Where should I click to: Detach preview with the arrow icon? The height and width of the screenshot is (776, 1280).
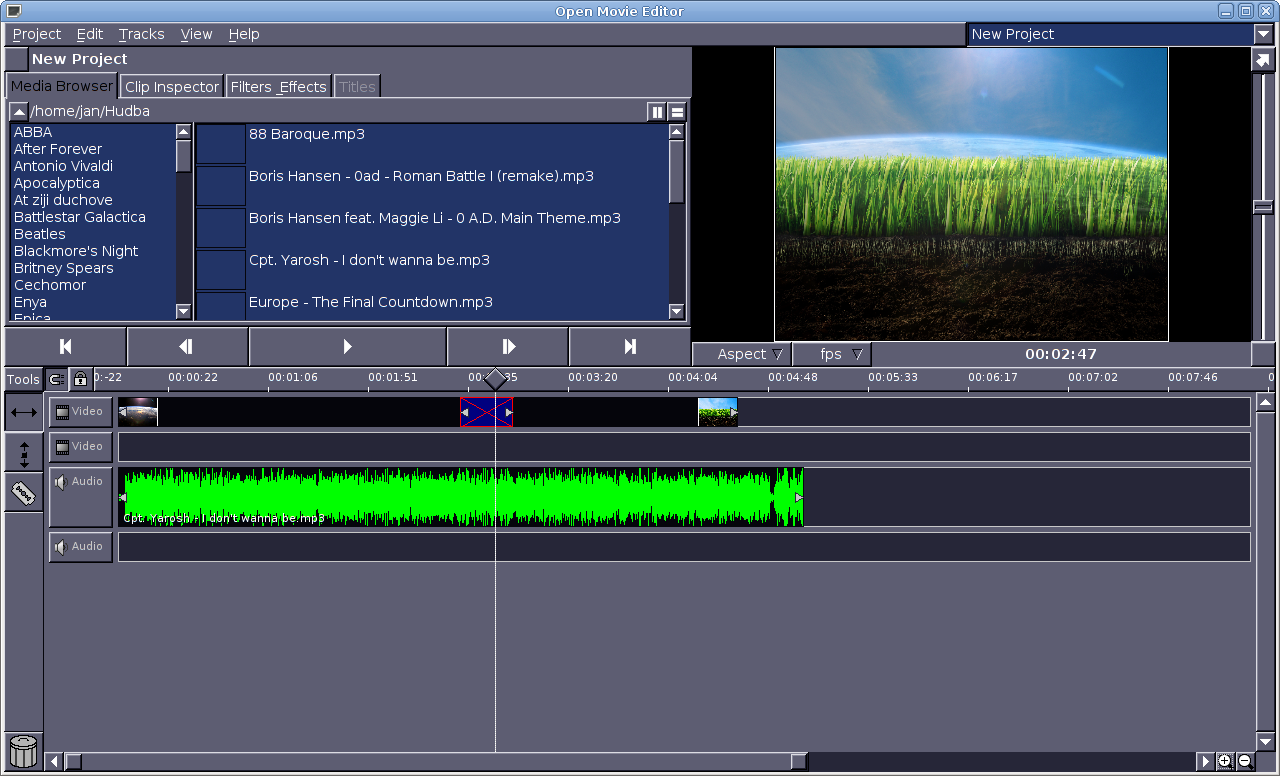[x=1262, y=59]
